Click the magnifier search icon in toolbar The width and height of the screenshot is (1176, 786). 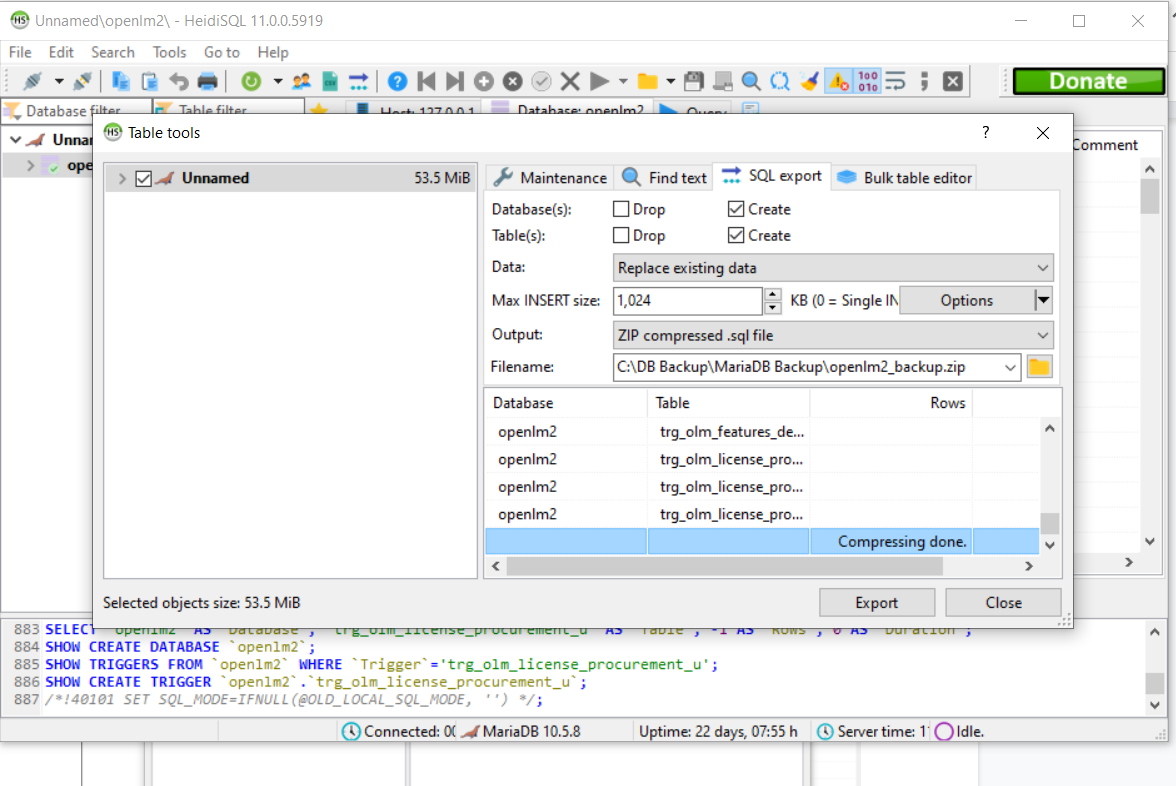tap(751, 81)
